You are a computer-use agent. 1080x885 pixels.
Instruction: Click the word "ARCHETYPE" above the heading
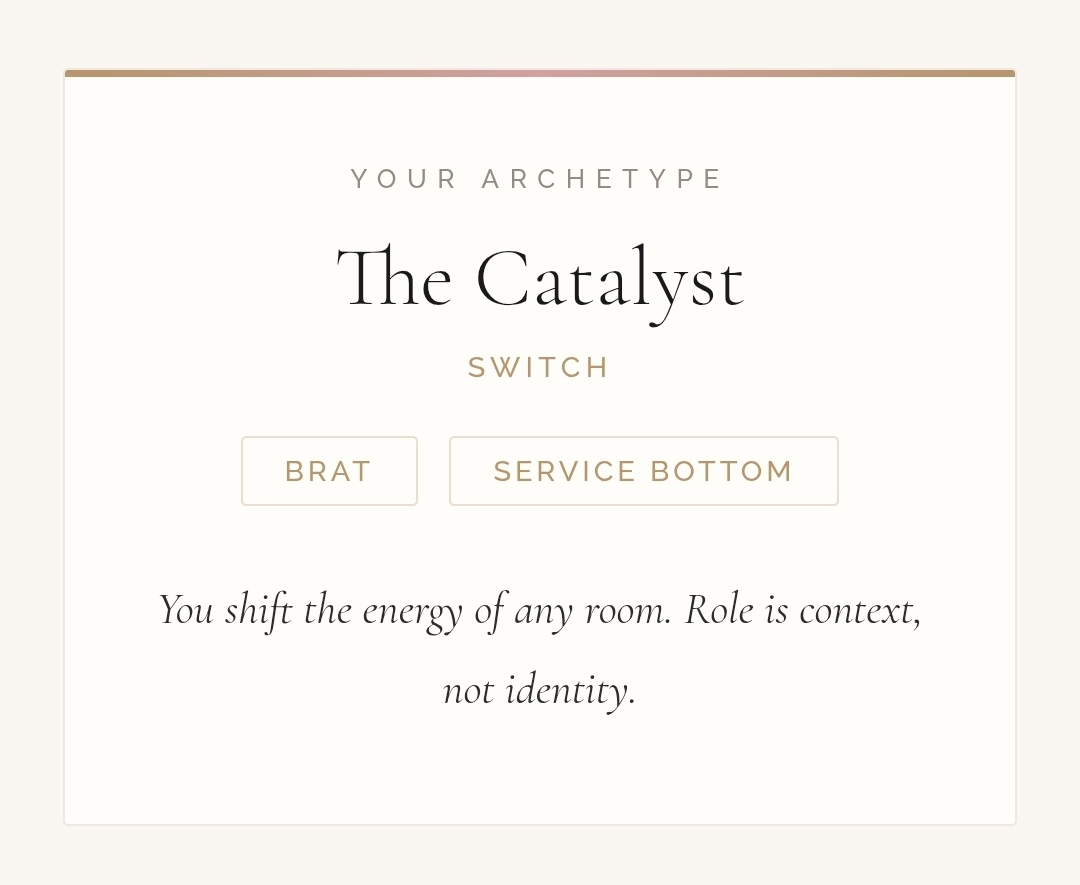[x=603, y=179]
